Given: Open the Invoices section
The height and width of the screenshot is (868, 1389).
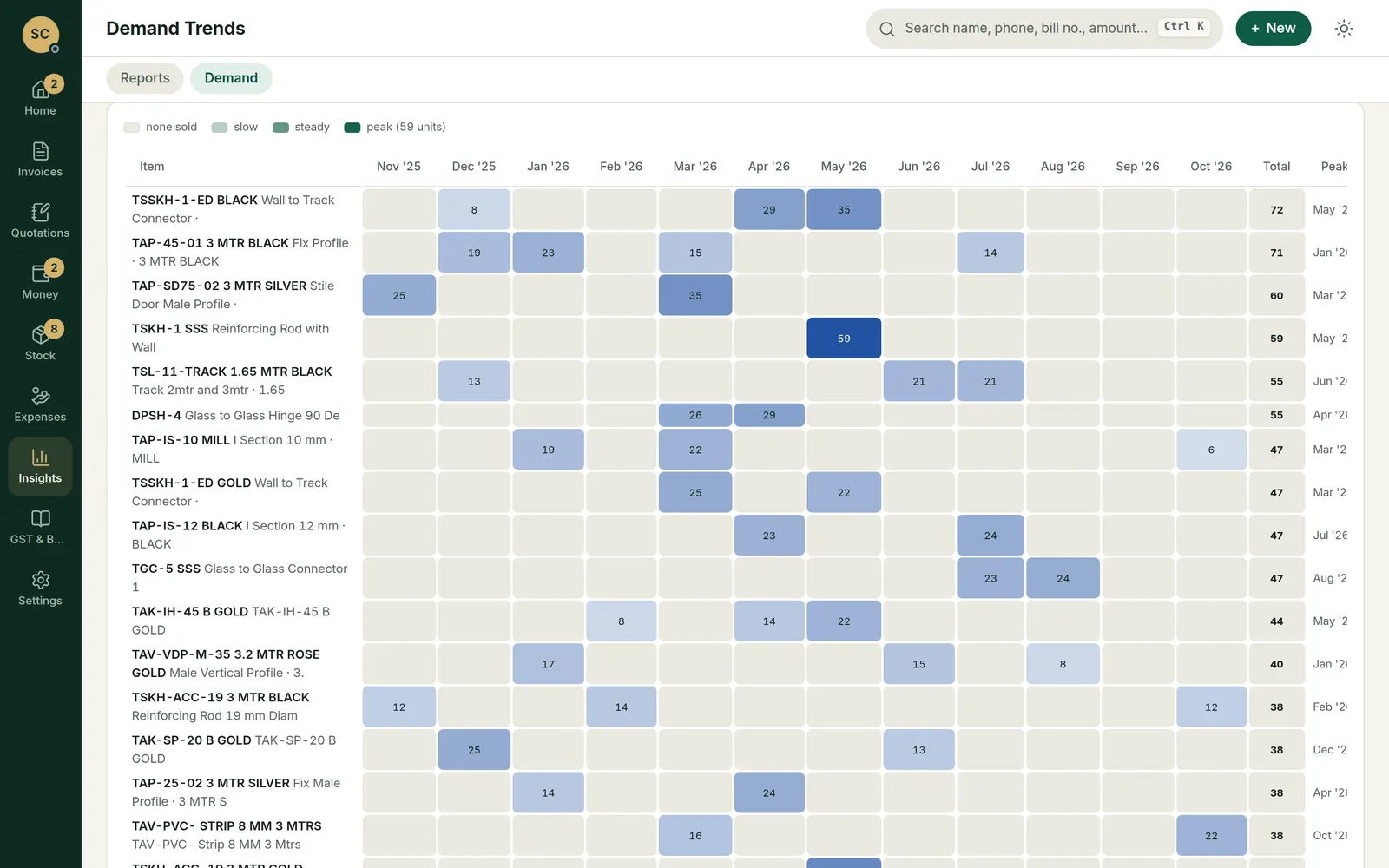Looking at the screenshot, I should coord(40,160).
